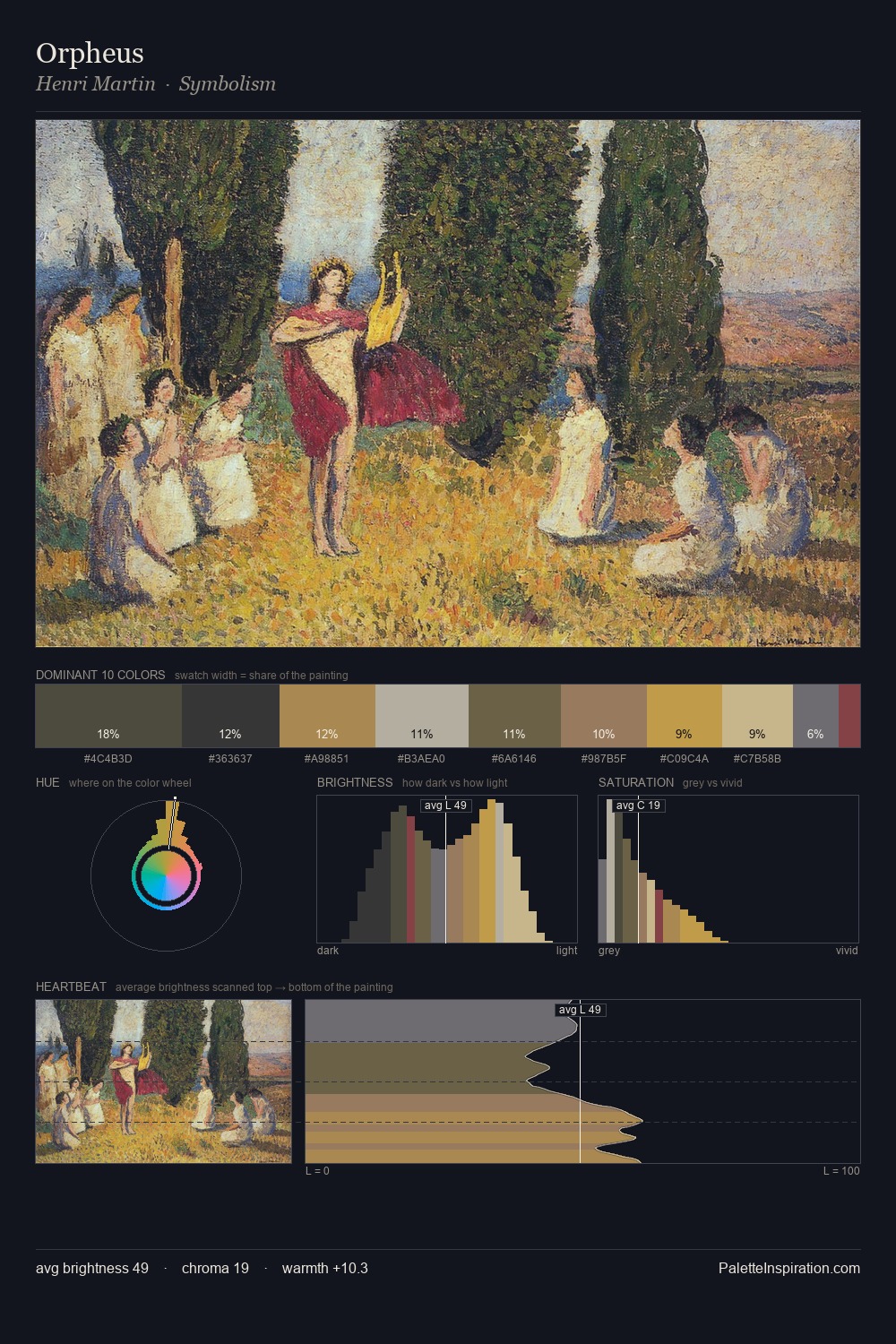Click the Orpheus title heading

click(x=90, y=53)
